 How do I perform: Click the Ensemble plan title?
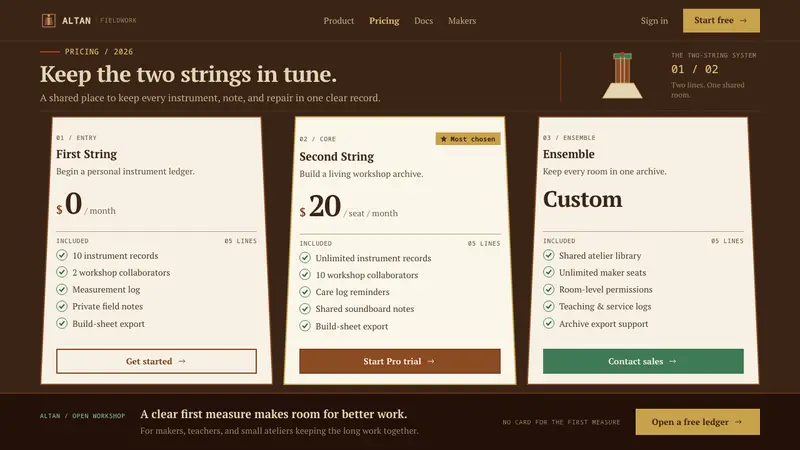coord(568,154)
